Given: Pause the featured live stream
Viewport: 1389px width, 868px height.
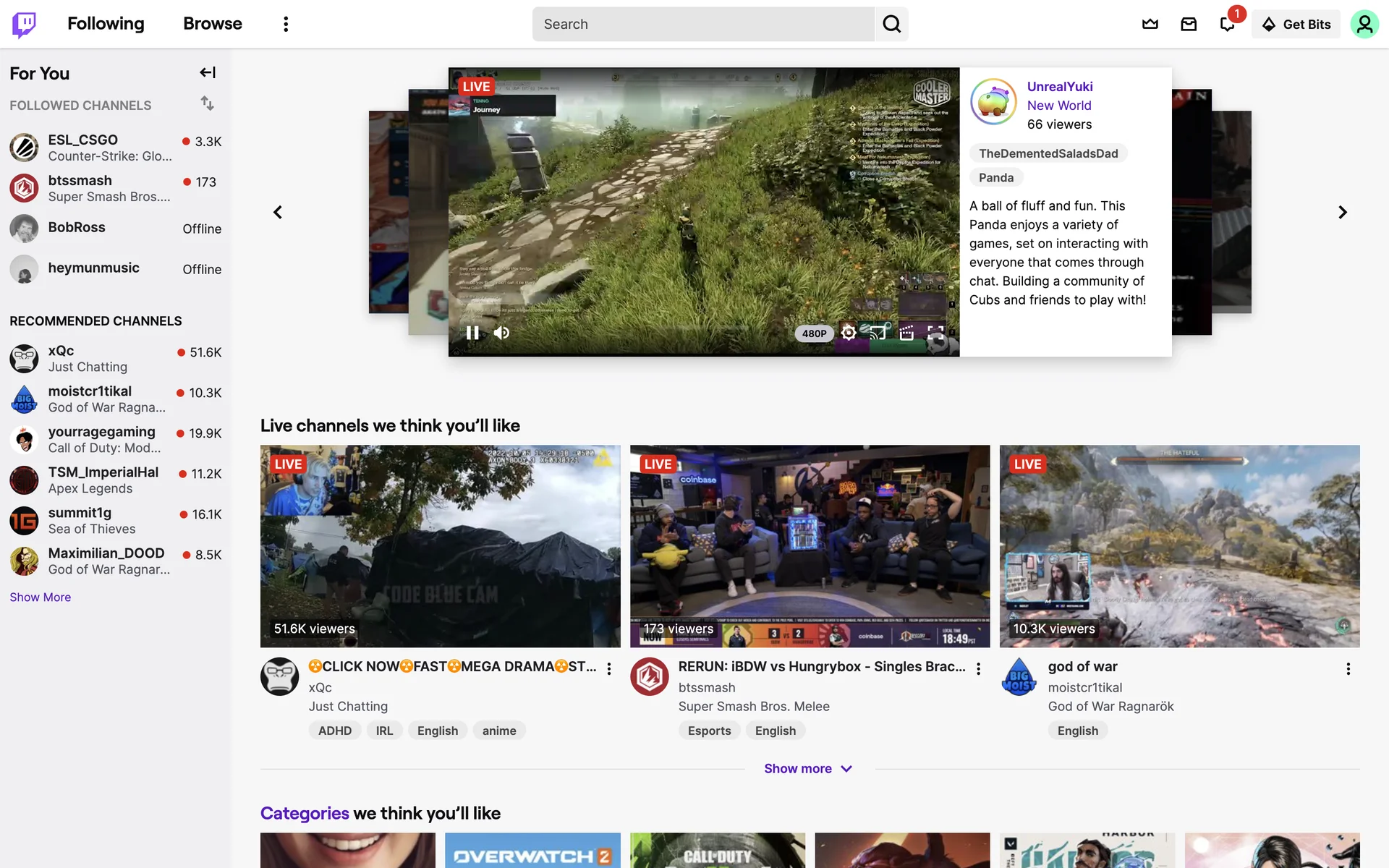Looking at the screenshot, I should 472,333.
